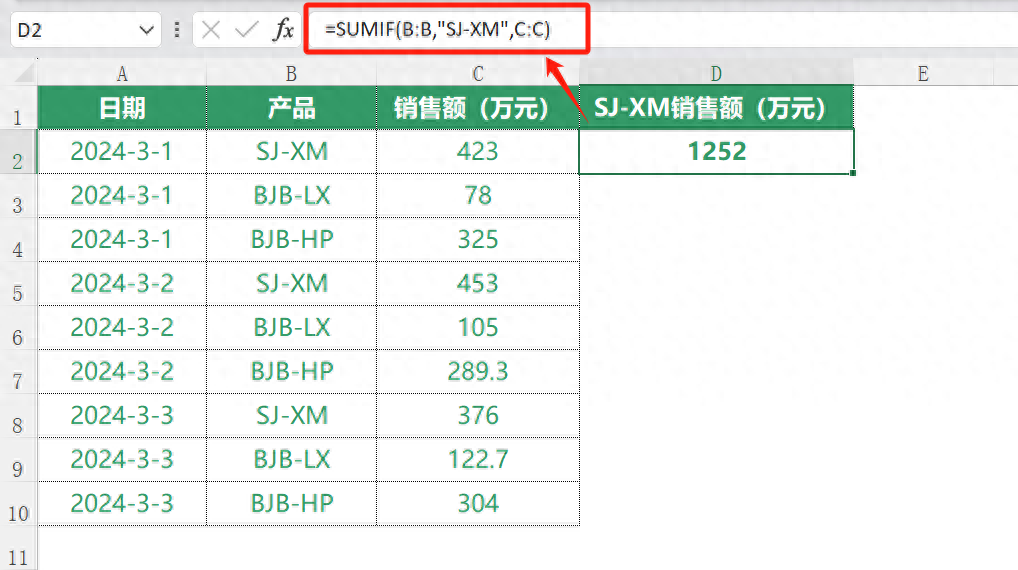
Task: Select row 11 header
Action: [x=18, y=549]
